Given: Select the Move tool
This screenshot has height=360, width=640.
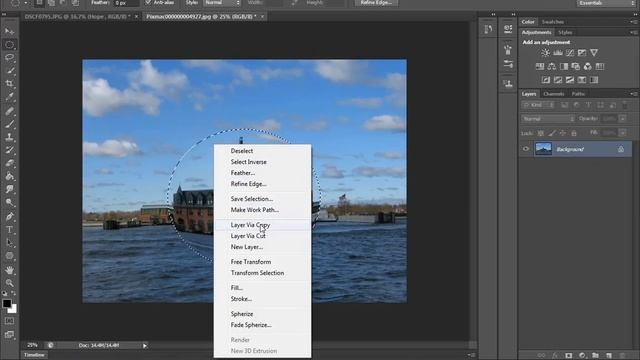Looking at the screenshot, I should click(9, 31).
